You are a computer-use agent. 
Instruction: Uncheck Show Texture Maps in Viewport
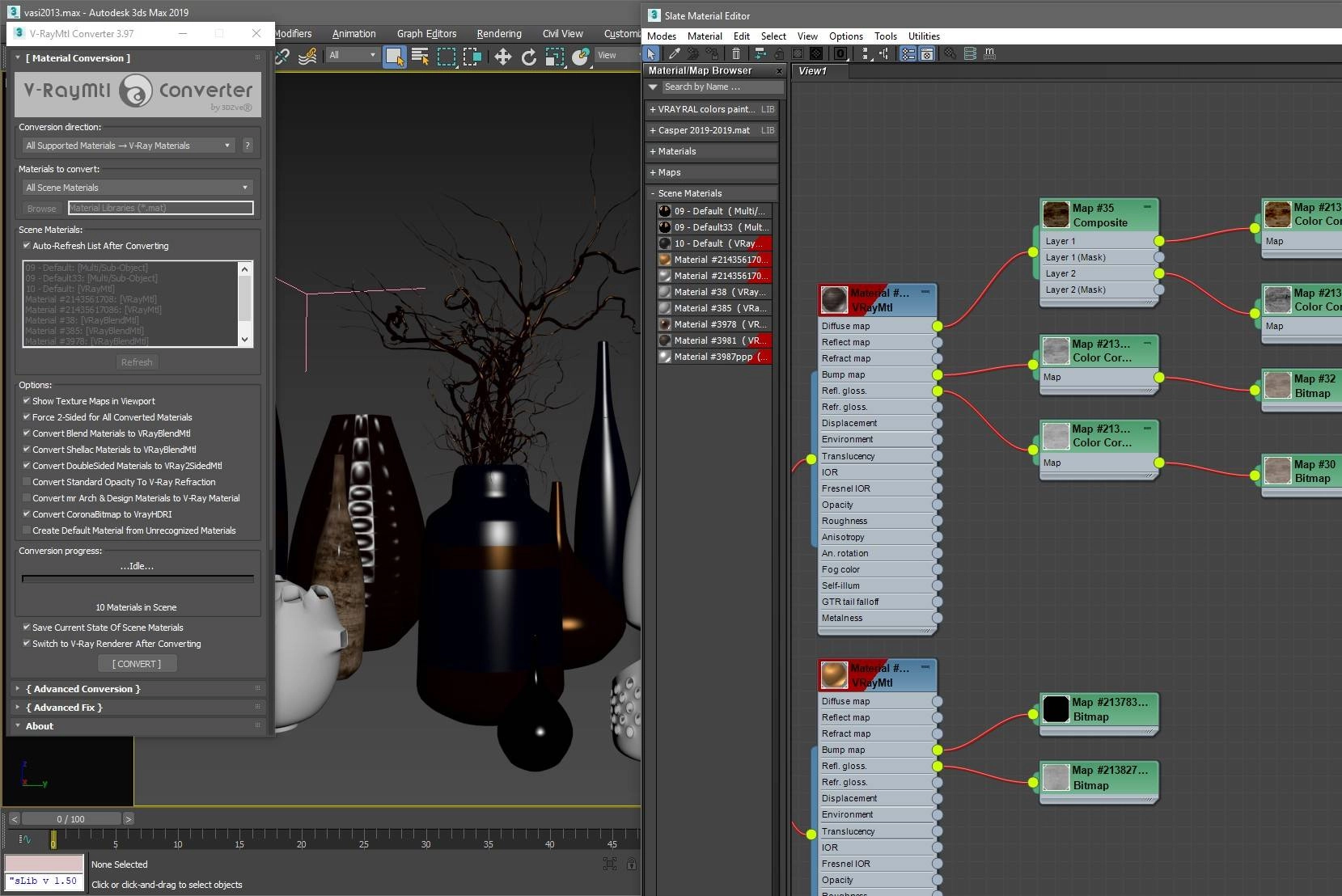pyautogui.click(x=27, y=400)
